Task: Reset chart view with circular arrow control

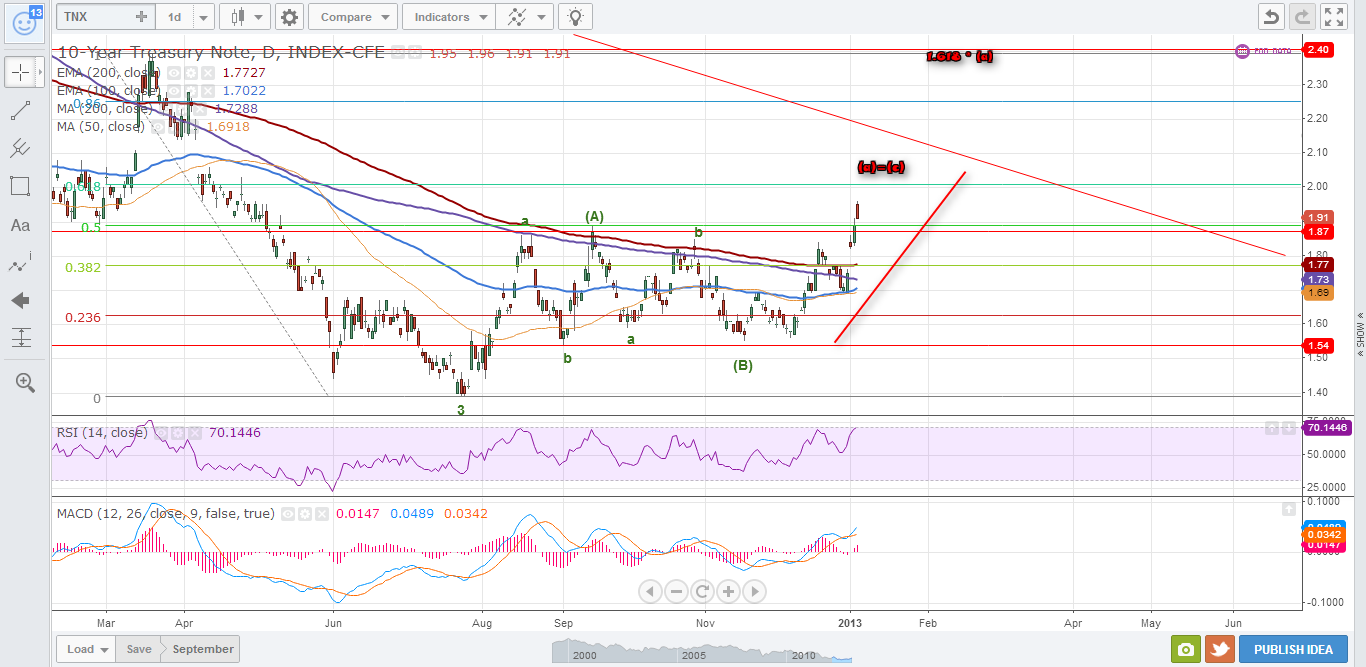Action: point(702,591)
